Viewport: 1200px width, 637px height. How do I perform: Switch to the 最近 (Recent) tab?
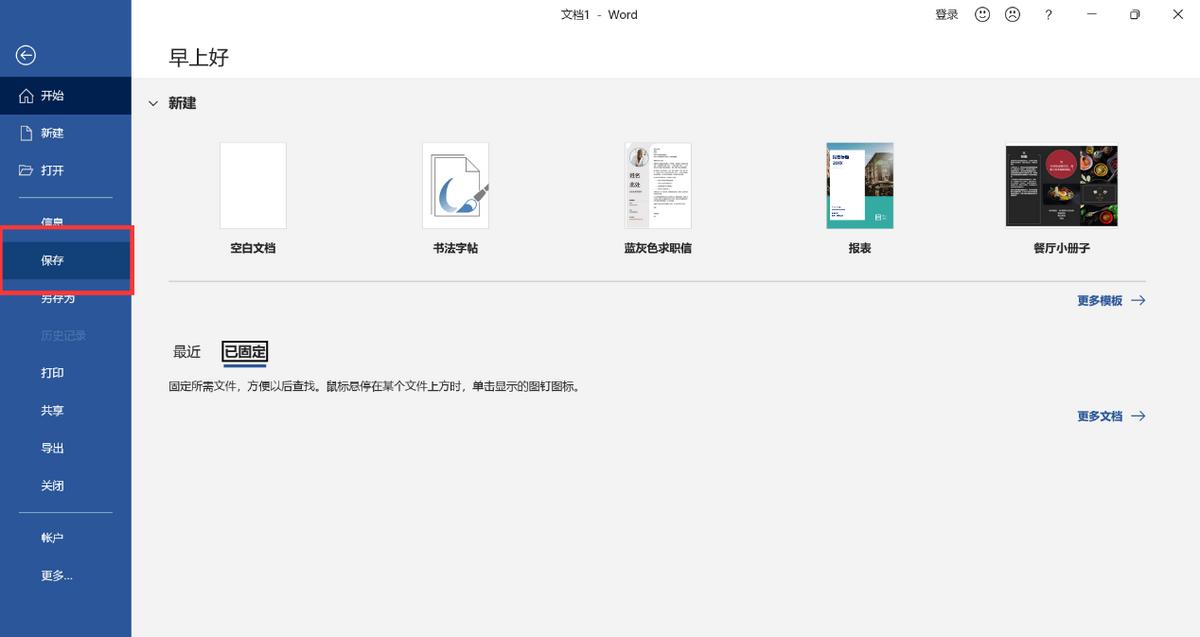[x=186, y=351]
